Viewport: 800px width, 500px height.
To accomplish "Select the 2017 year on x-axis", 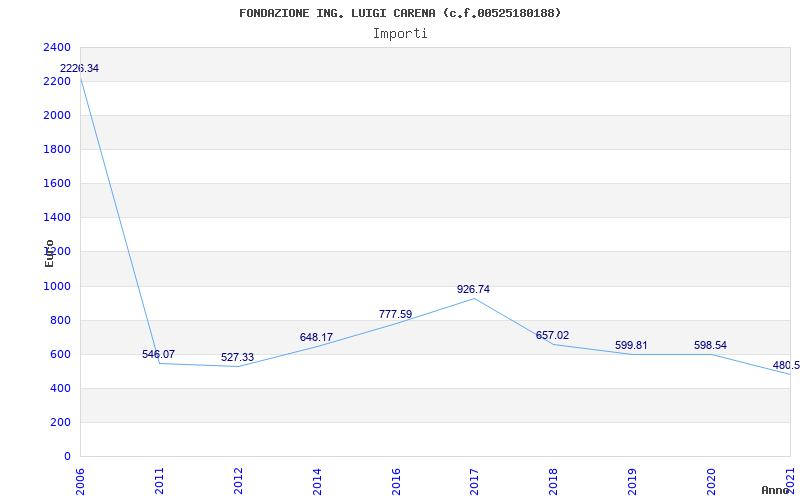I will pos(474,481).
